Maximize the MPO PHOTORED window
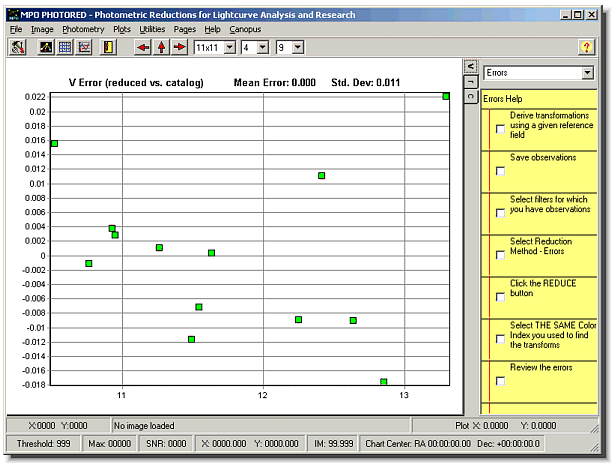 [578, 15]
